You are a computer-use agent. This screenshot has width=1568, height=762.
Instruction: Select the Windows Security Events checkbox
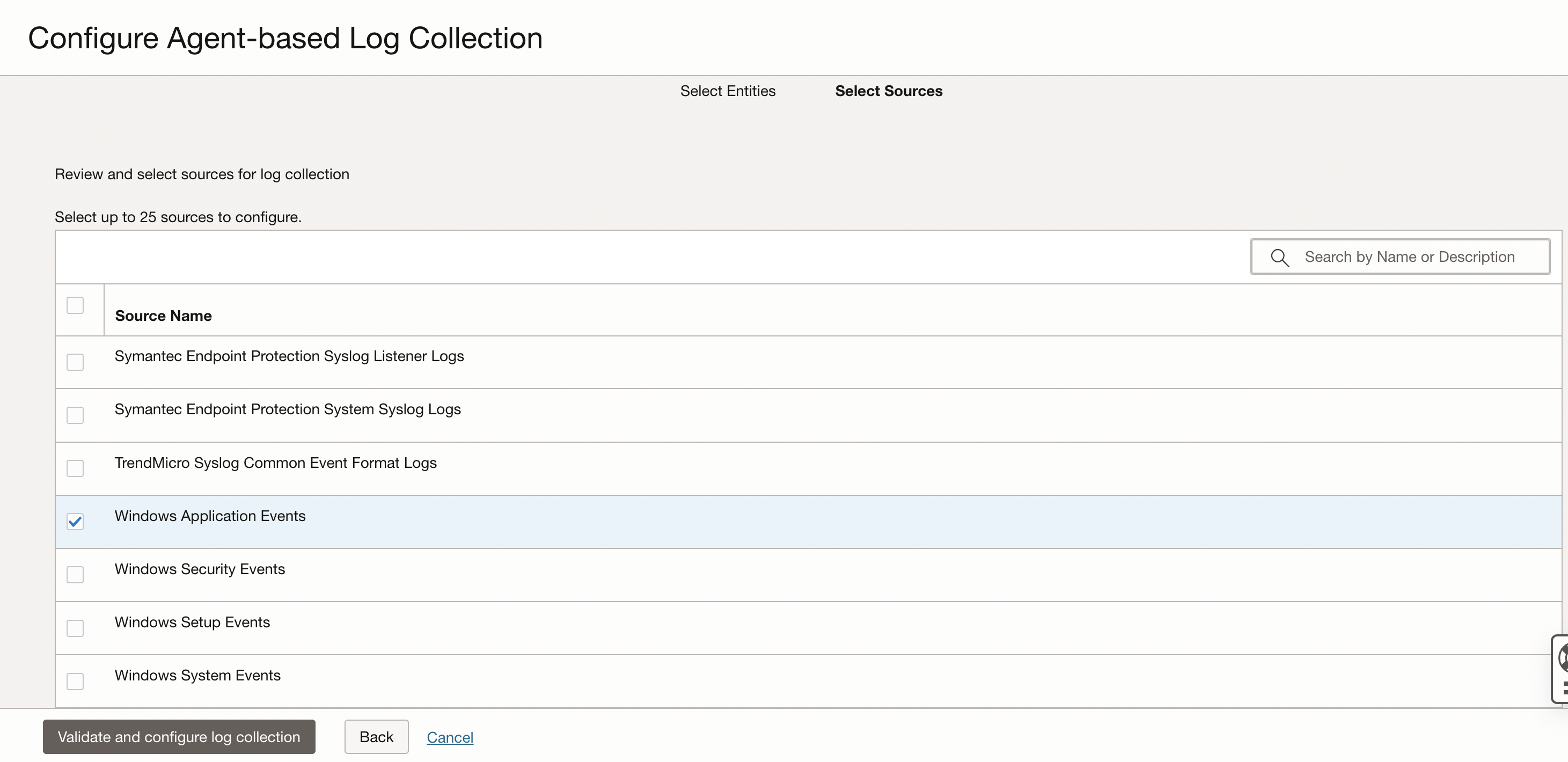point(75,575)
